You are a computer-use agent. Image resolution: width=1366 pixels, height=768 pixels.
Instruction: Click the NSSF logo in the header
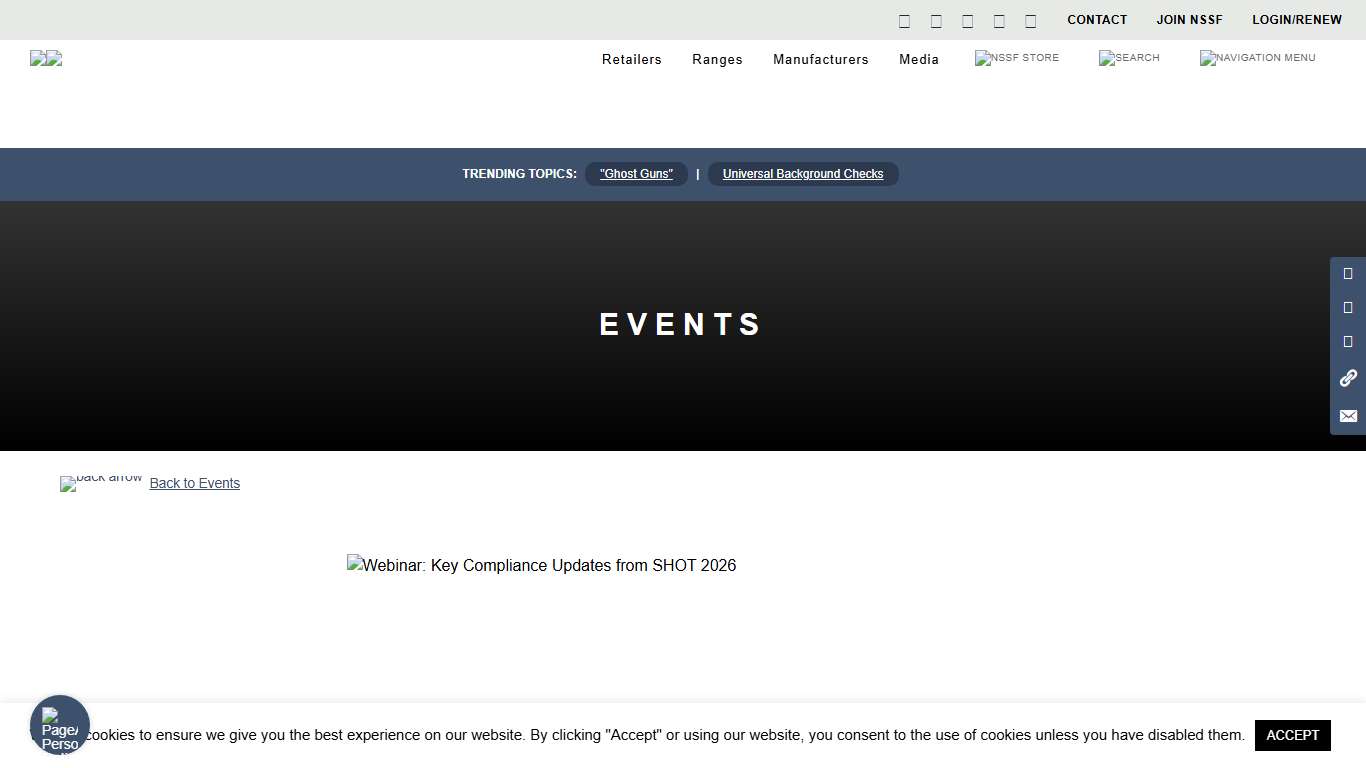[x=46, y=58]
